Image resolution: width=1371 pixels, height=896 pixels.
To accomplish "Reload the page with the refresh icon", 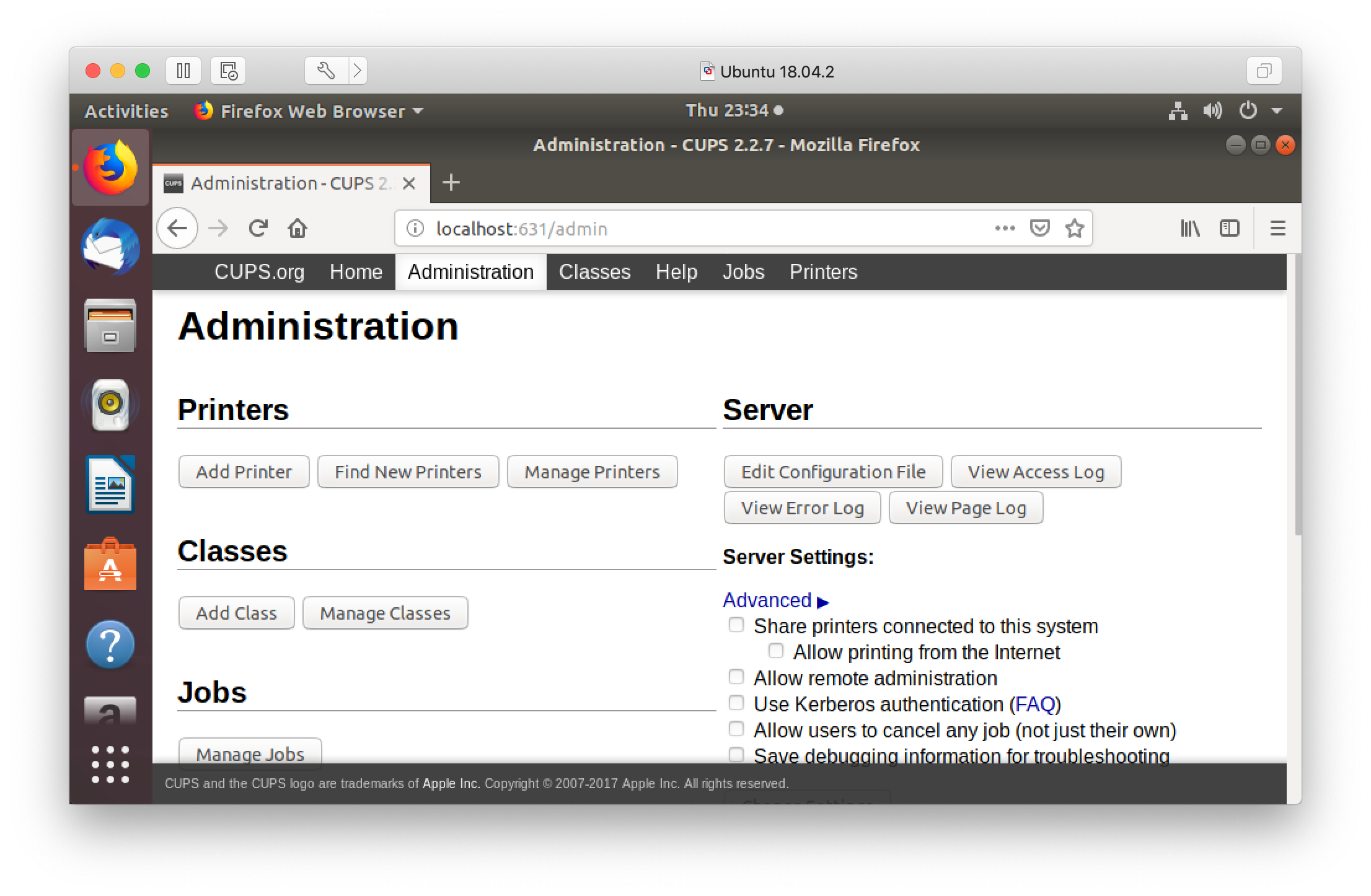I will [x=258, y=229].
